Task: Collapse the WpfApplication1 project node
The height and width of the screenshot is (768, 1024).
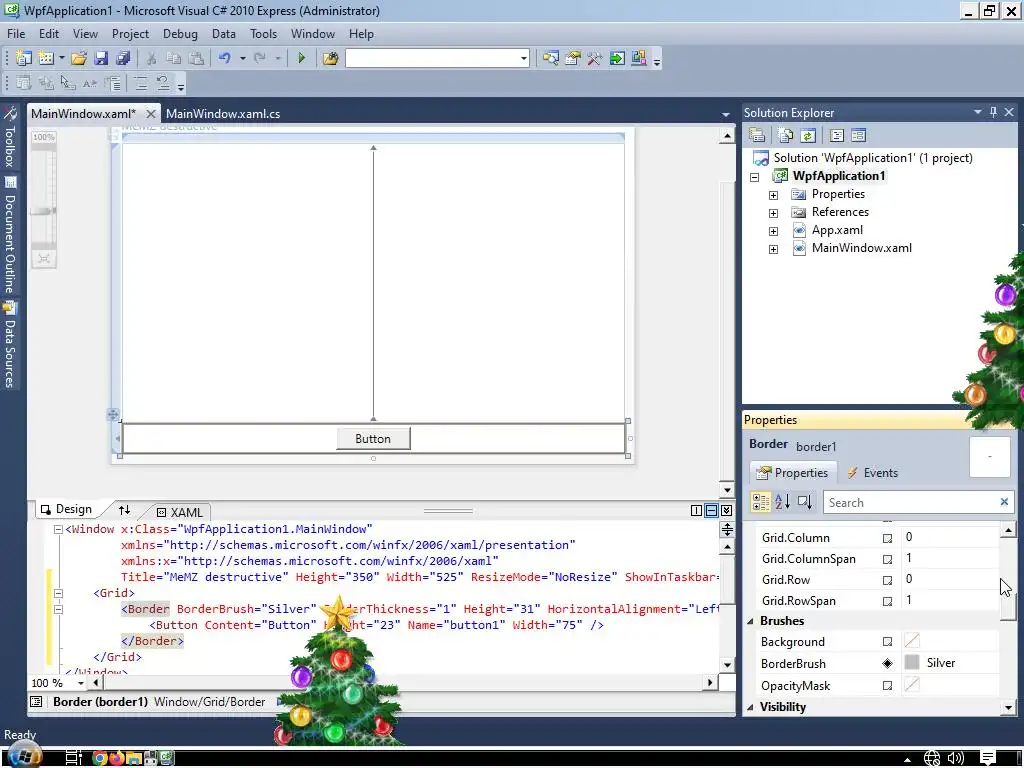Action: (x=755, y=177)
